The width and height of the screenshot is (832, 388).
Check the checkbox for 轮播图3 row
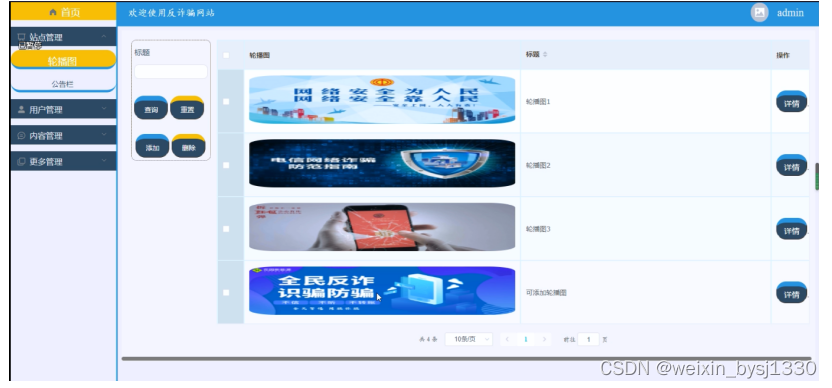click(x=227, y=229)
